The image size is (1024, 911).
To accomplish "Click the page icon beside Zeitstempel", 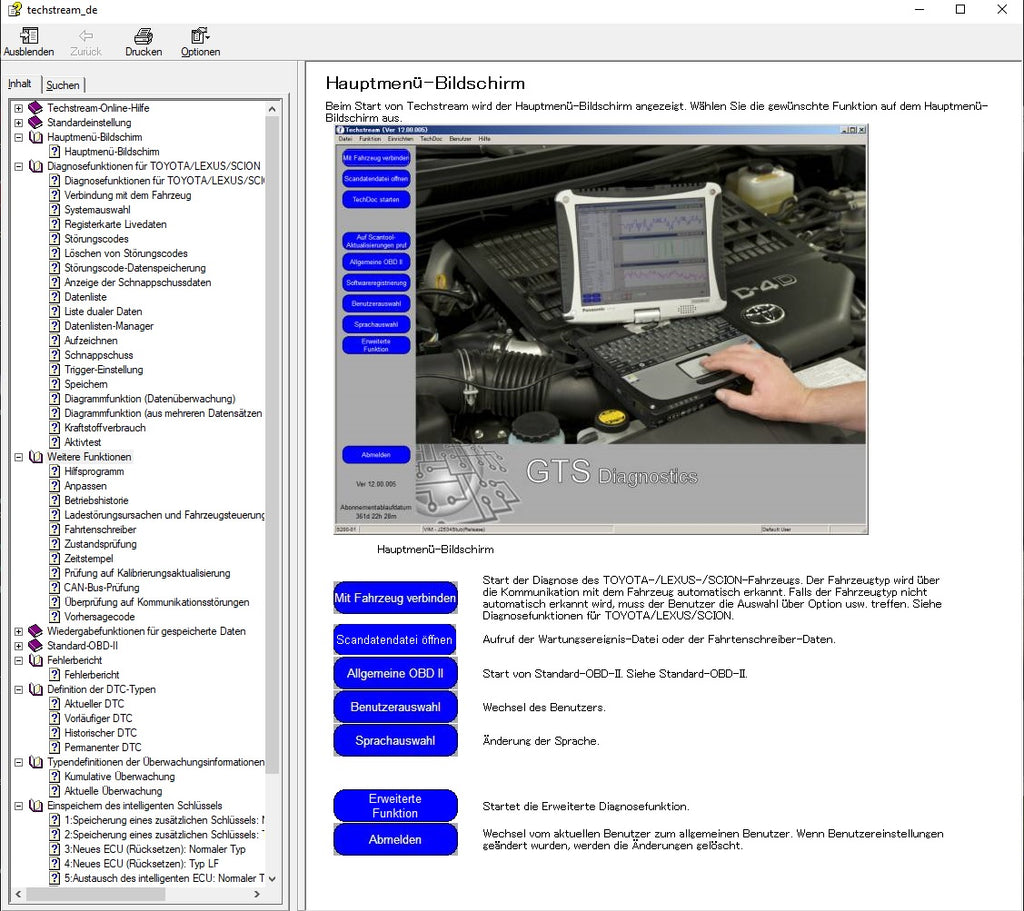I will [x=55, y=558].
